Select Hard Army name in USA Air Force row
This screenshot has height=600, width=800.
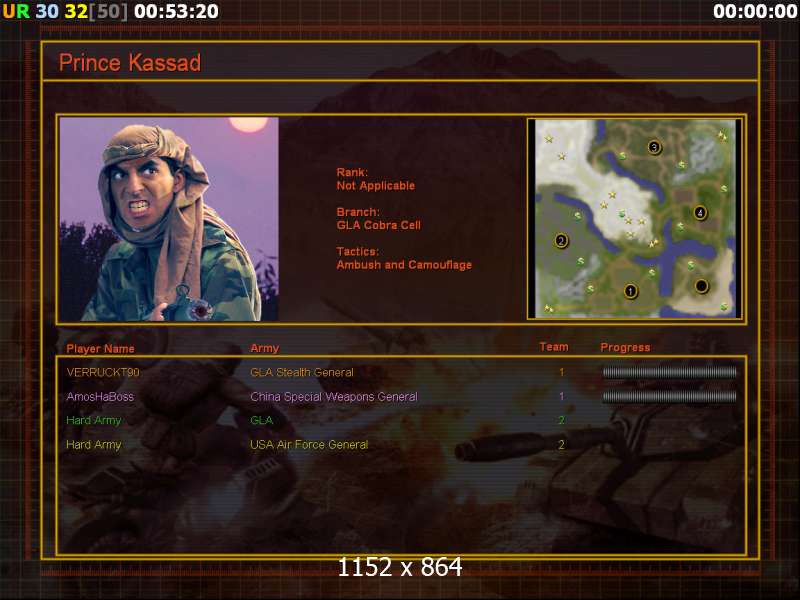tap(93, 445)
